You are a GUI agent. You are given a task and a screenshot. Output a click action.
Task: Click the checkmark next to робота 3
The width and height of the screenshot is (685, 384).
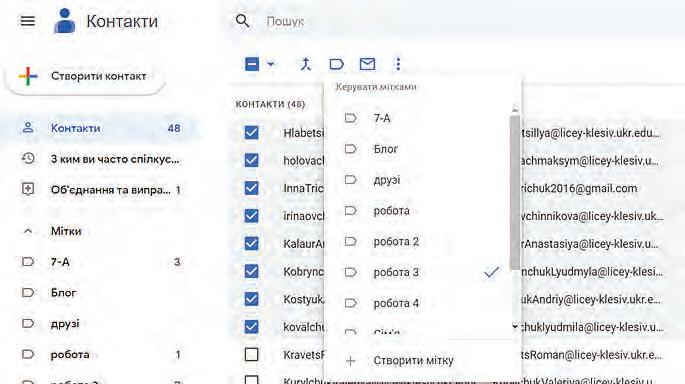491,272
